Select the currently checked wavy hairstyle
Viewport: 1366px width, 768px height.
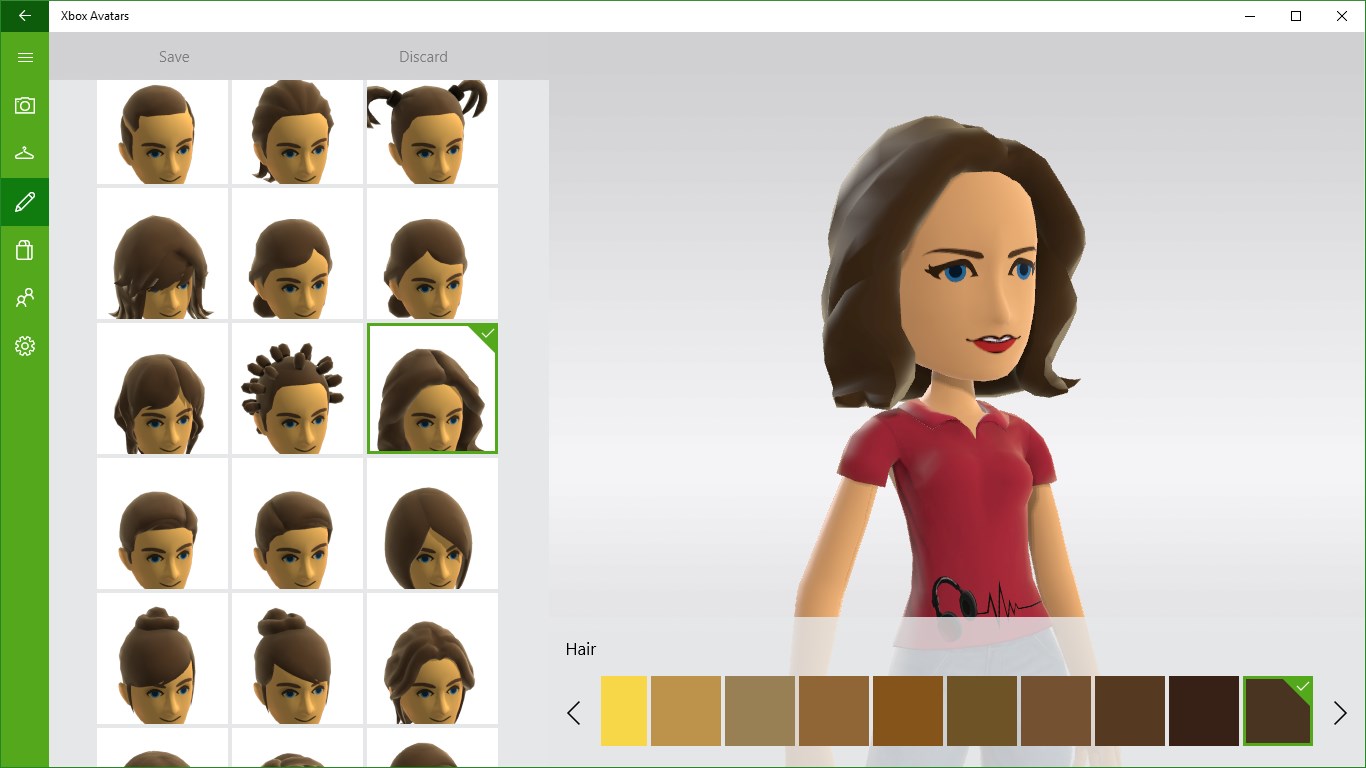[432, 388]
